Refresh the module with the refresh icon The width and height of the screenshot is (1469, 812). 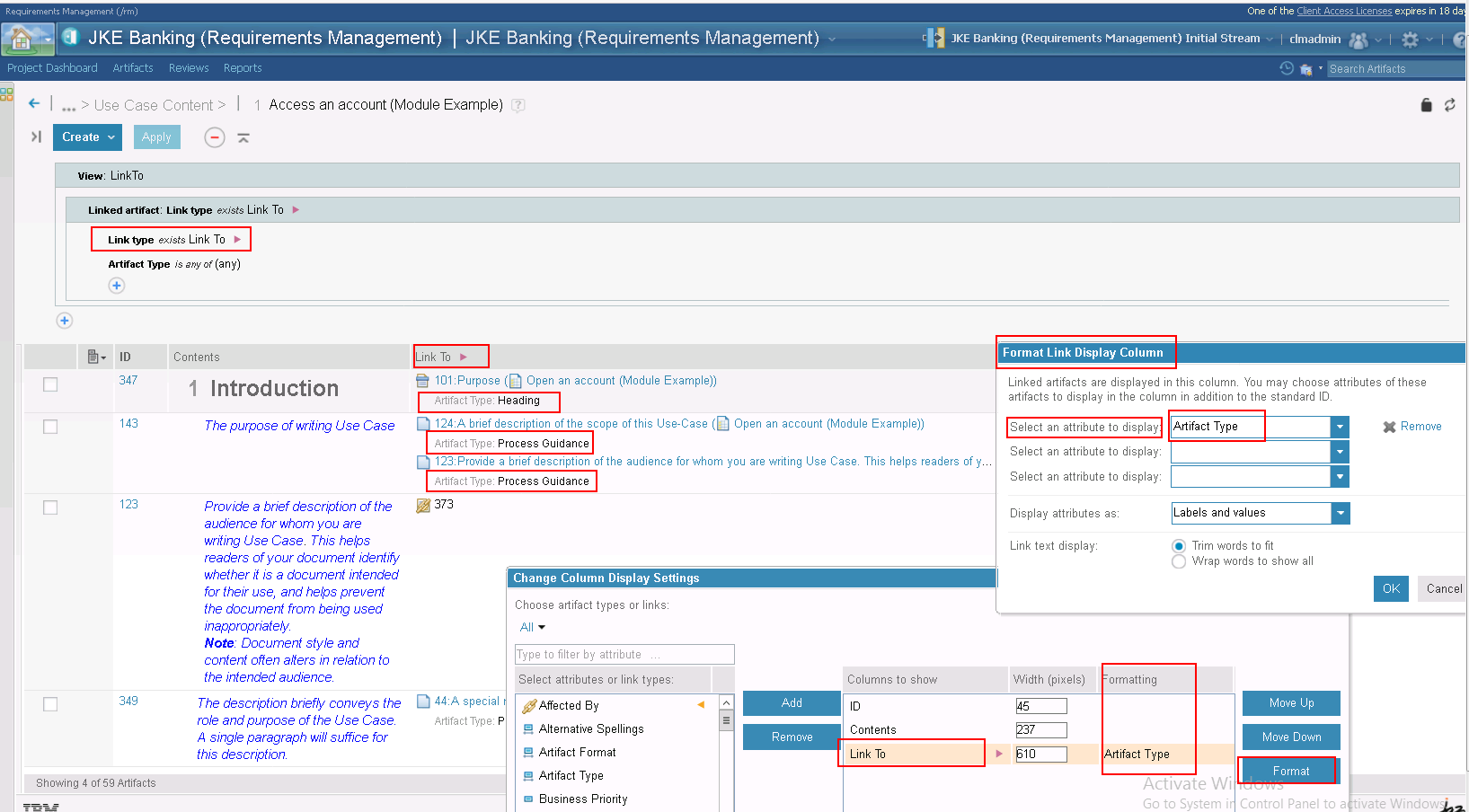point(1449,105)
